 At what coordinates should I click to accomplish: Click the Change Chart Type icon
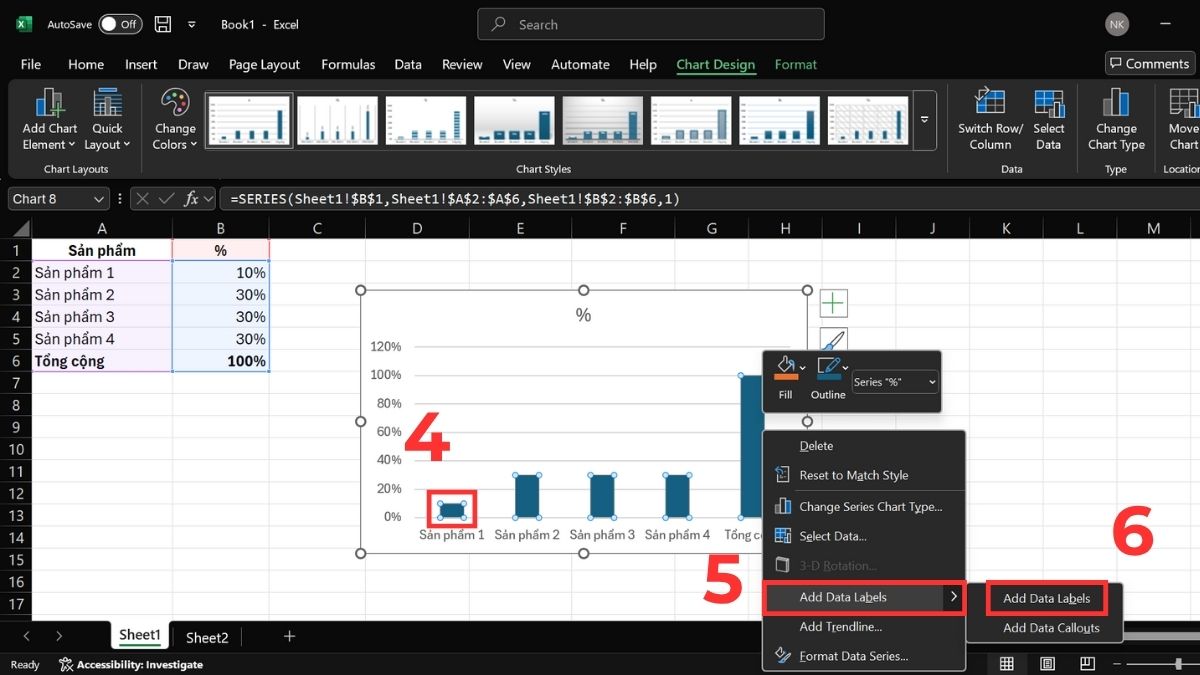click(x=1115, y=103)
